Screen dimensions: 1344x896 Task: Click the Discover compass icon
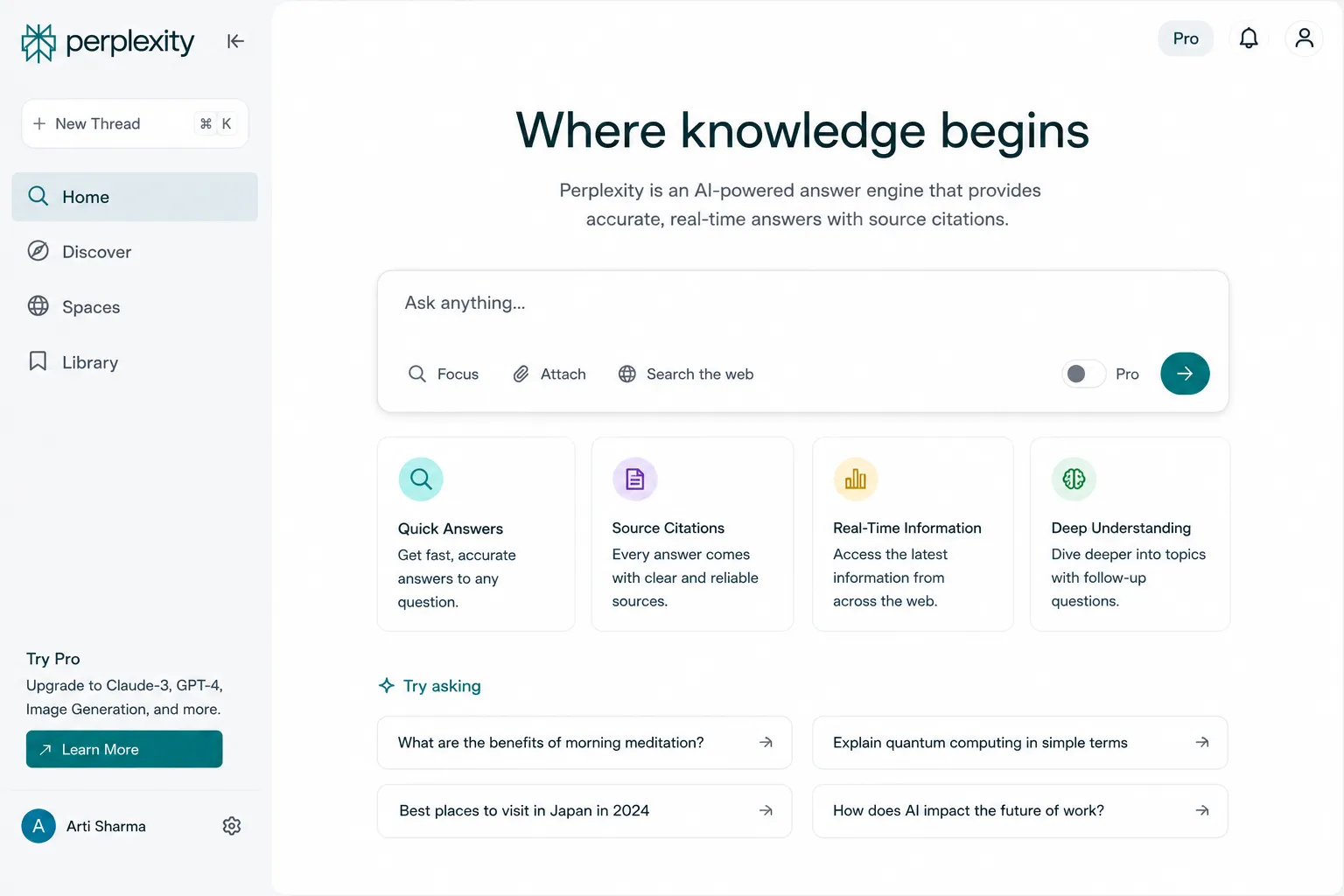pos(38,251)
